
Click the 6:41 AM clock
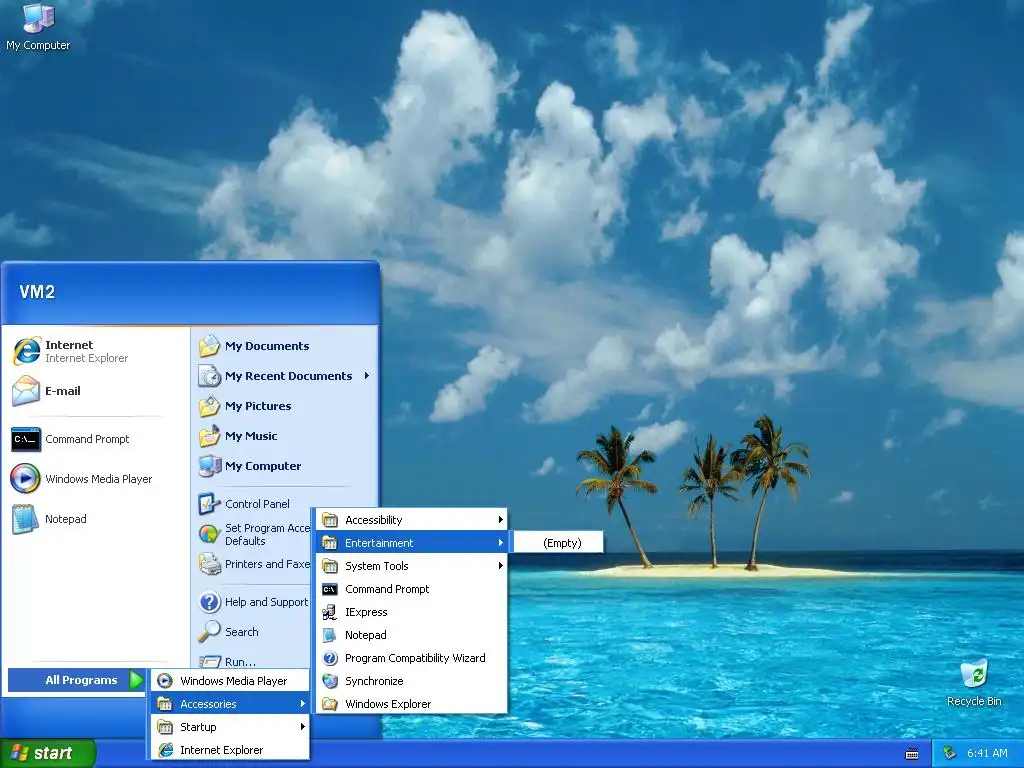click(987, 753)
